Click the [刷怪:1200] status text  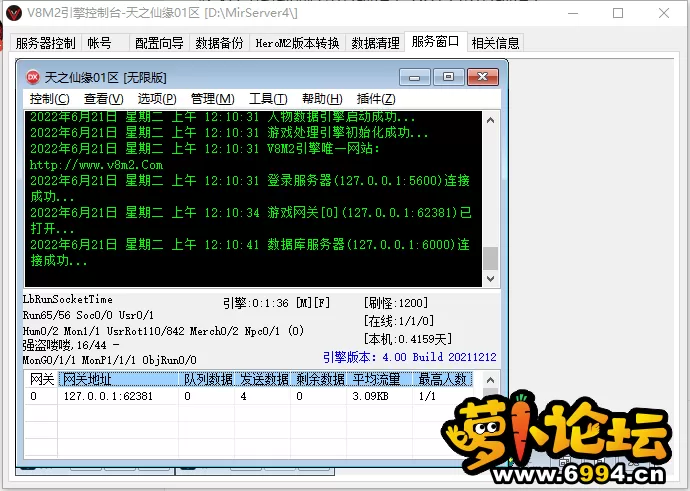click(396, 303)
